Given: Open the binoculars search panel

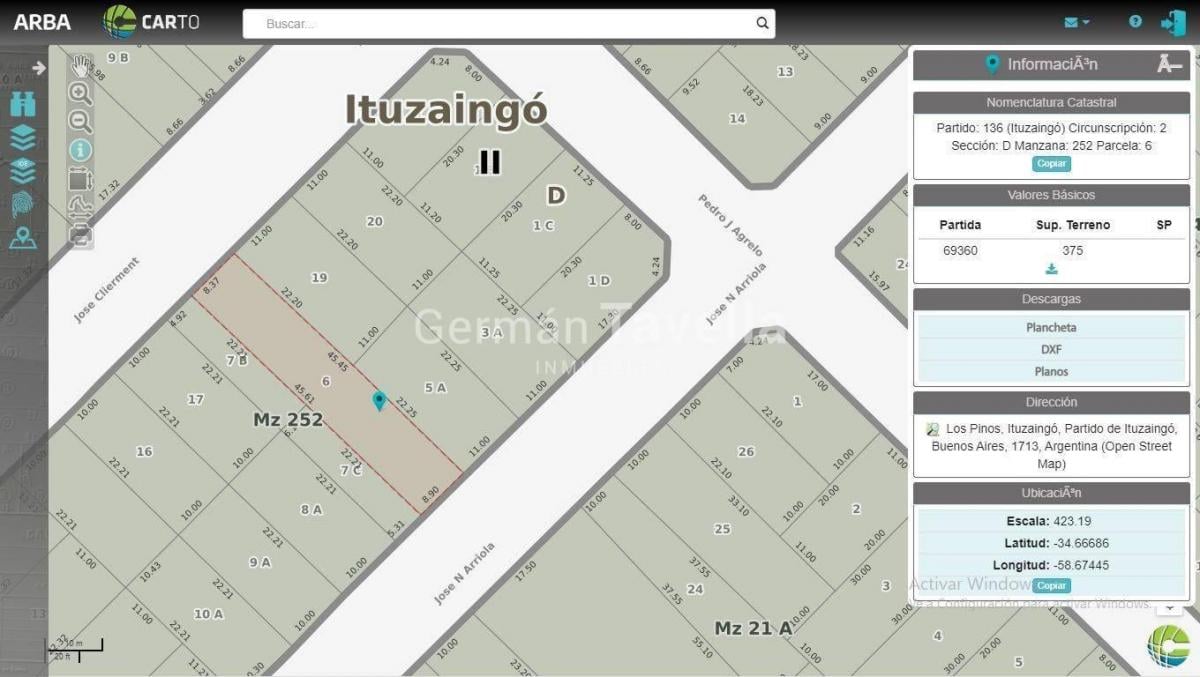Looking at the screenshot, I should (23, 104).
